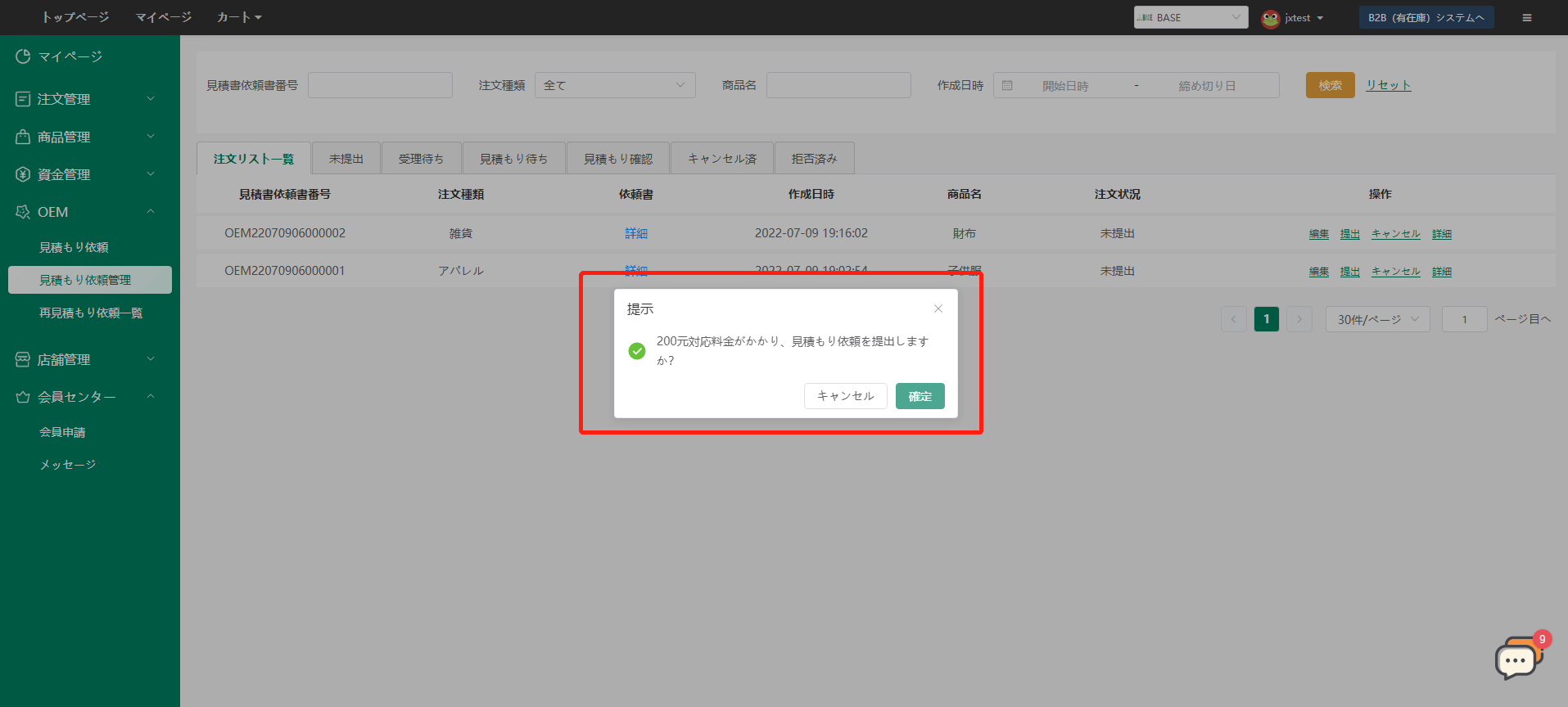Switch to the 拒否済み tab
The width and height of the screenshot is (1568, 707).
coord(815,158)
